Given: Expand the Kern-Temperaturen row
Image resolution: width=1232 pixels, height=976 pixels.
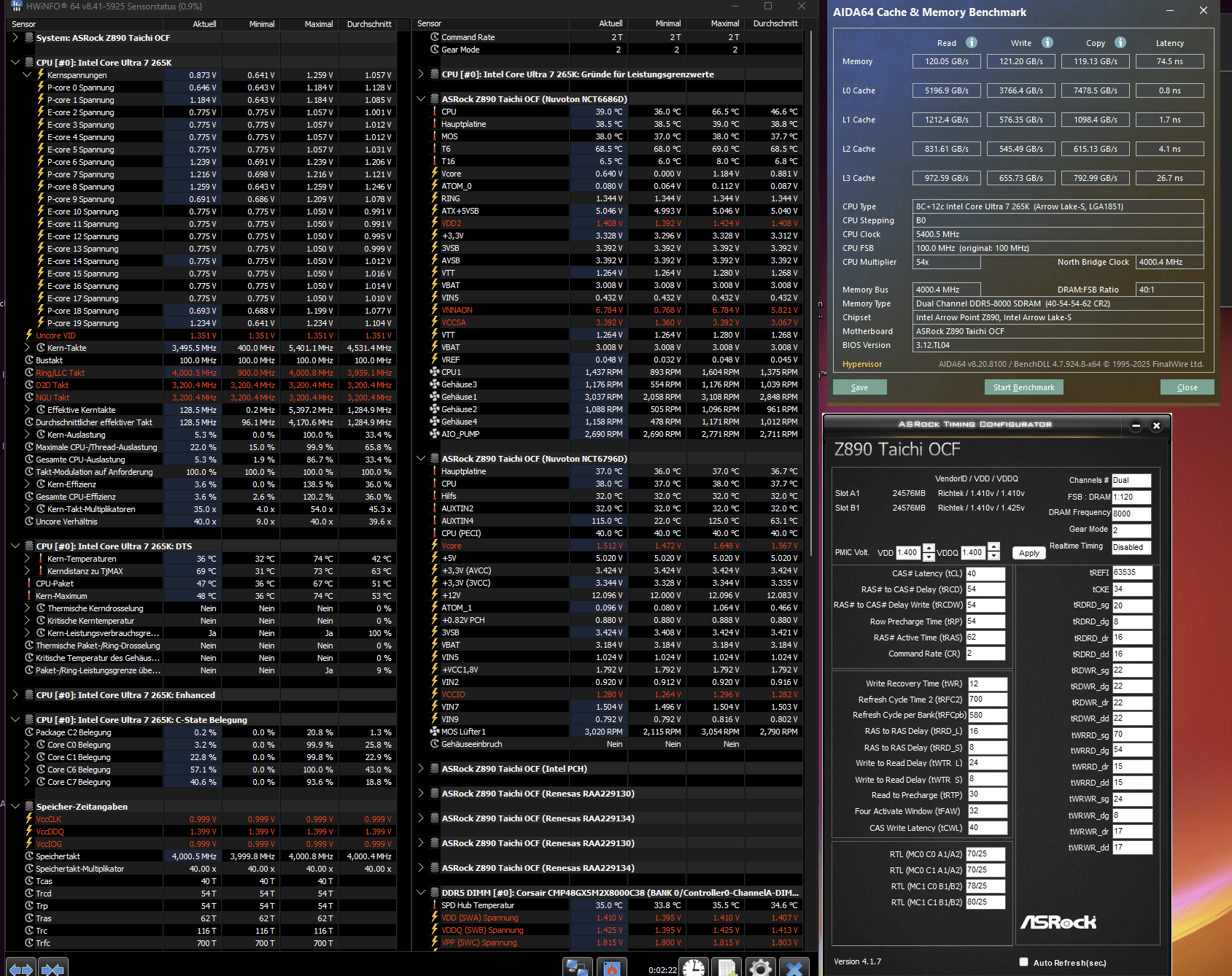Looking at the screenshot, I should coord(27,559).
